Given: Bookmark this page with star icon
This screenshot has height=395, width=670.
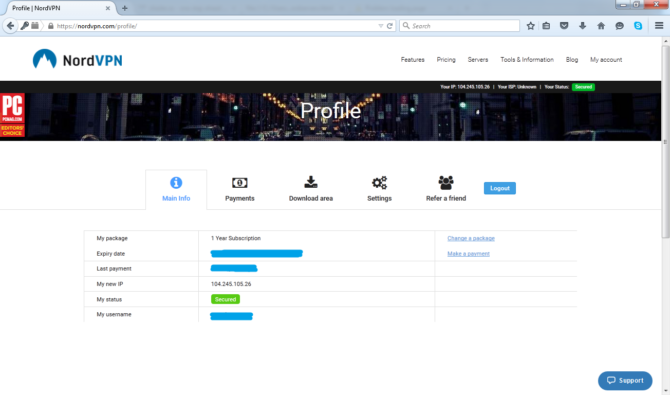Looking at the screenshot, I should point(530,26).
